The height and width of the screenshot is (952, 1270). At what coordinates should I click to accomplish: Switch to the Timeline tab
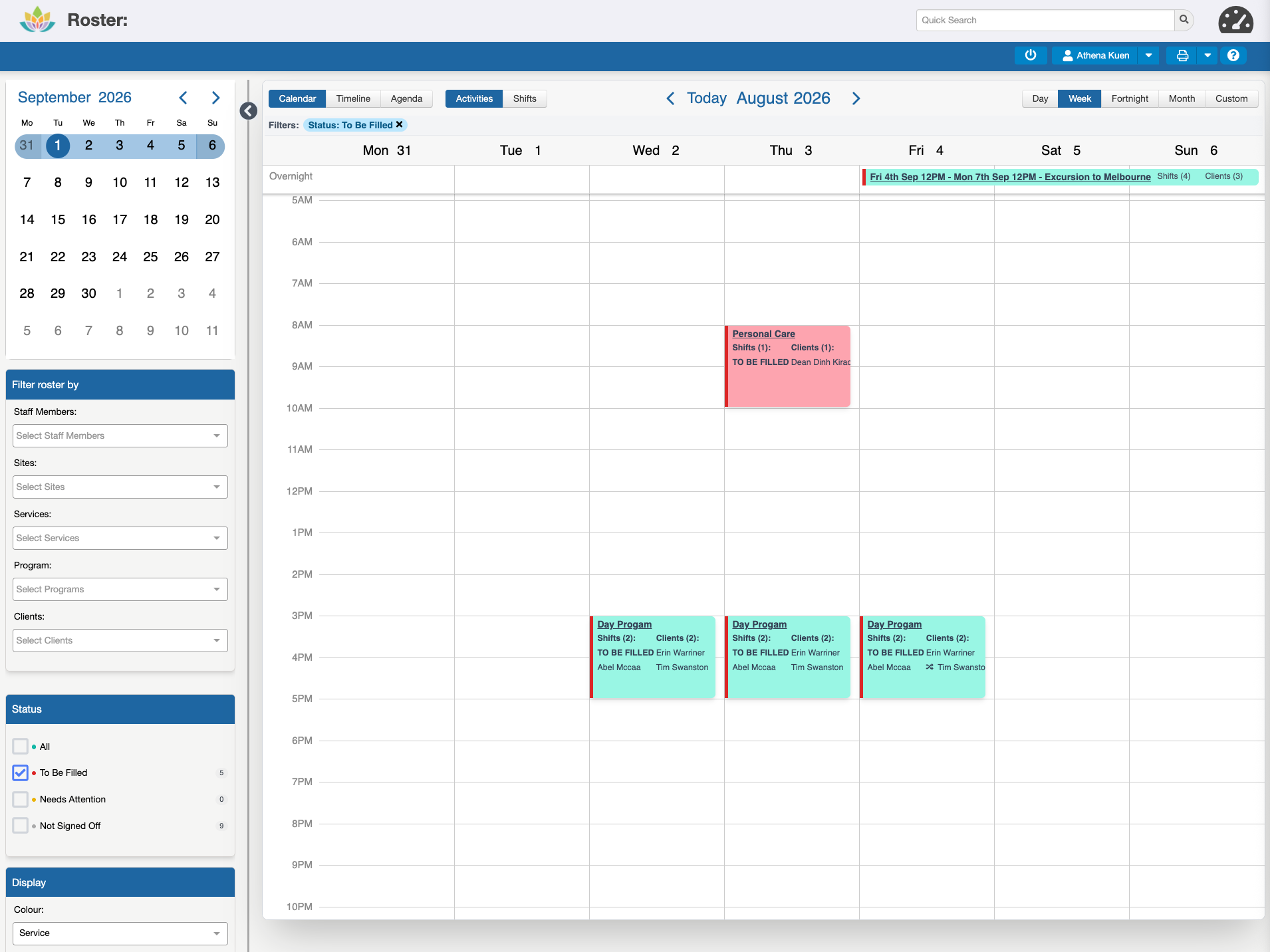coord(353,98)
